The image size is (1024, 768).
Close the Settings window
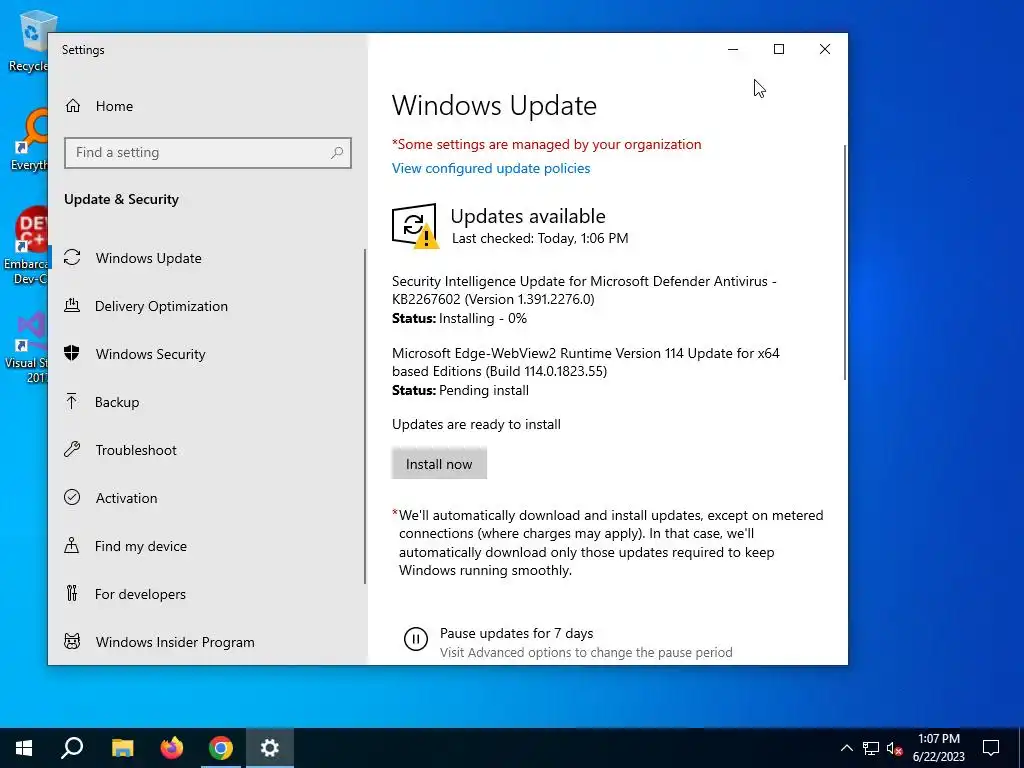825,49
